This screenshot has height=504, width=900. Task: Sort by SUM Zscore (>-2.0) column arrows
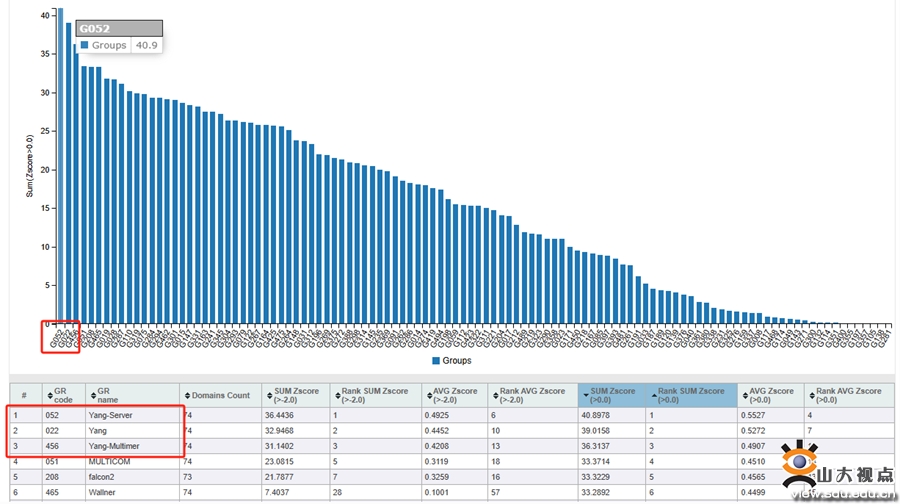269,396
